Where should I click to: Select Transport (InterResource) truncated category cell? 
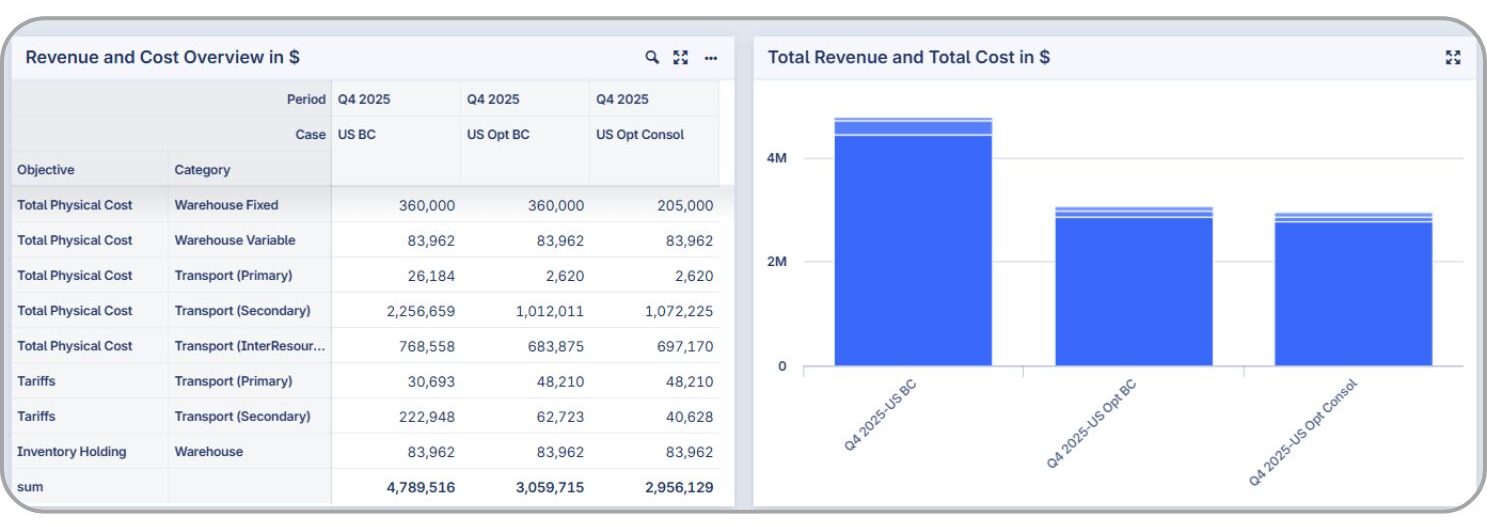click(x=249, y=346)
